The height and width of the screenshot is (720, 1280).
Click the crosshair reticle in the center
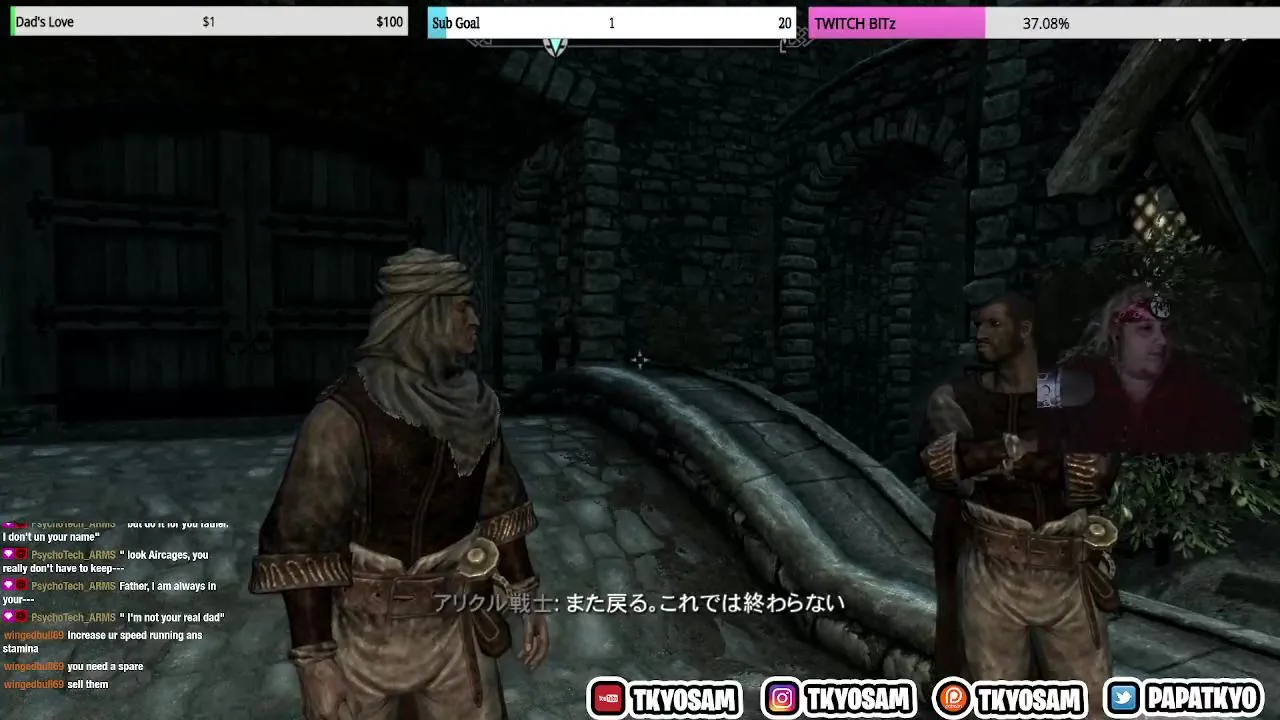tap(639, 360)
